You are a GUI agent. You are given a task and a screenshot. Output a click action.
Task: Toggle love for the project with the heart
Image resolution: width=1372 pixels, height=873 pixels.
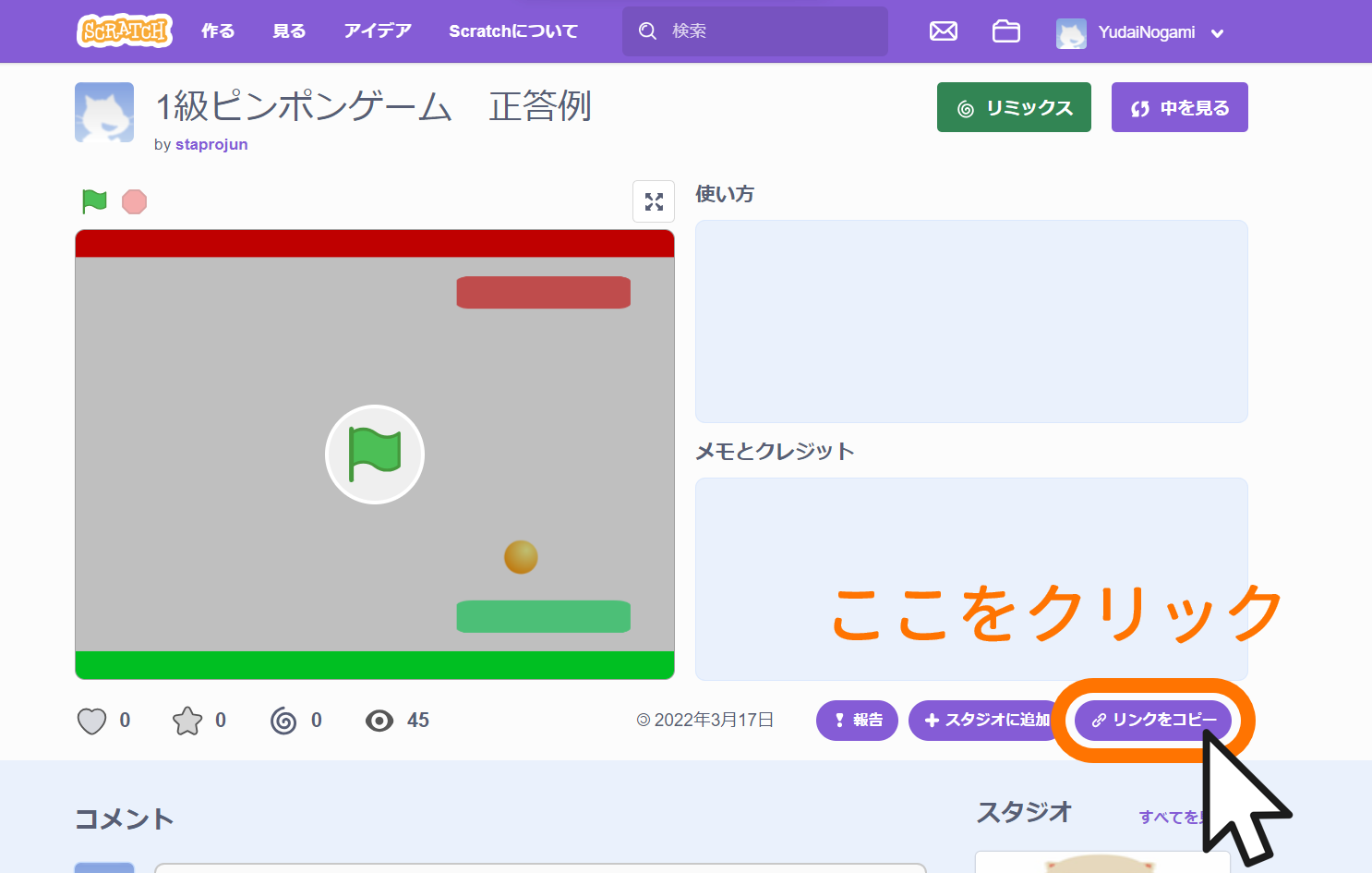click(x=90, y=720)
